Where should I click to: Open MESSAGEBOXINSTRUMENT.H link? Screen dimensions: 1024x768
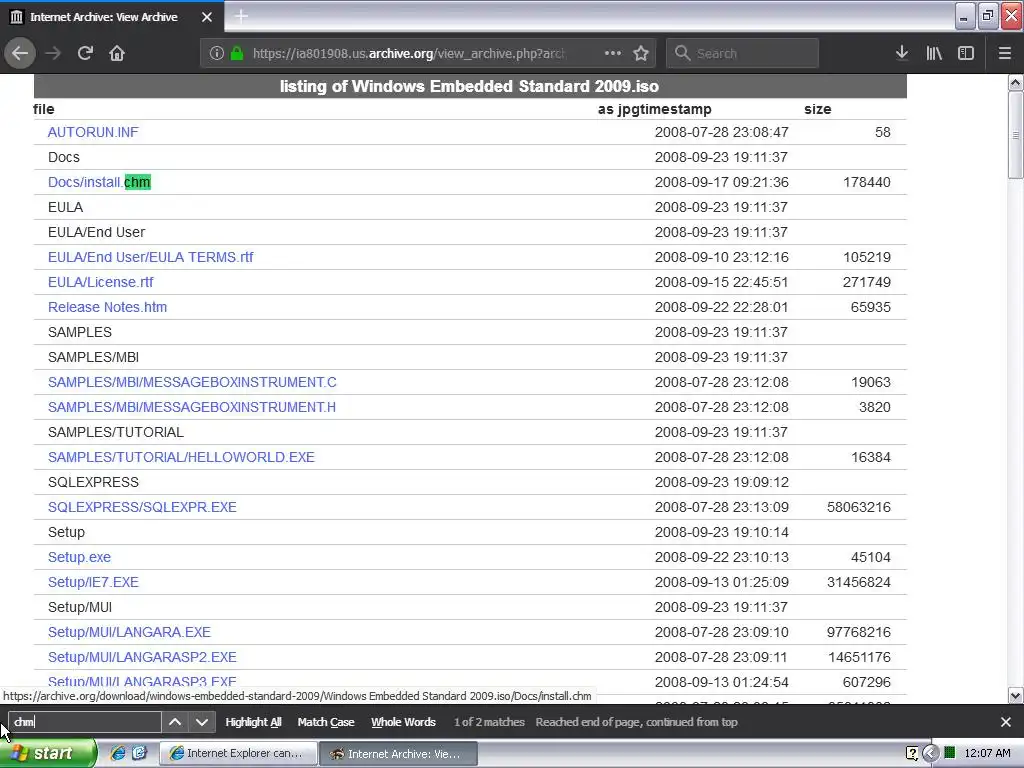(192, 407)
